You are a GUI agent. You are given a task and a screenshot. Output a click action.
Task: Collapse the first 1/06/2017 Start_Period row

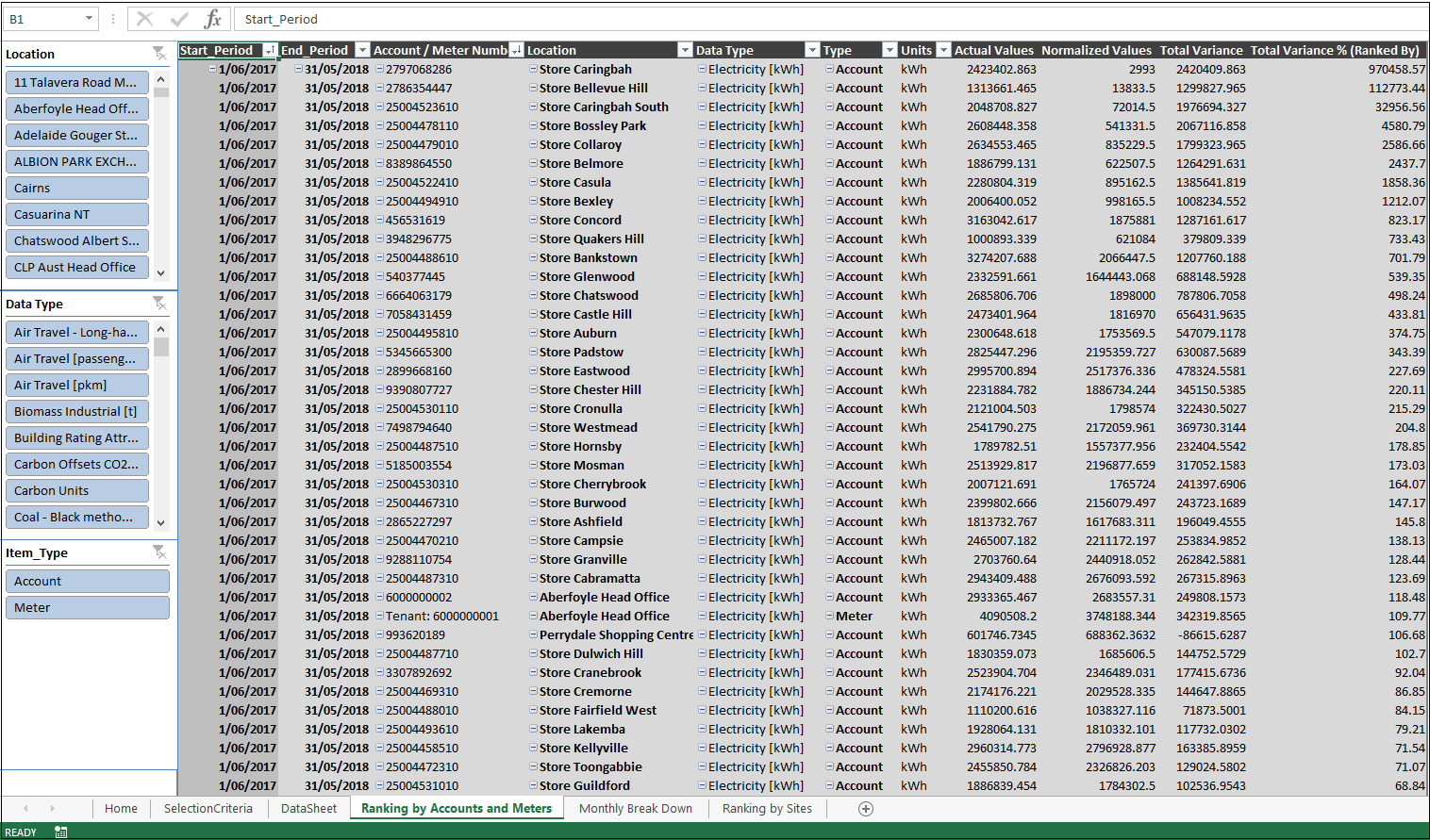213,69
